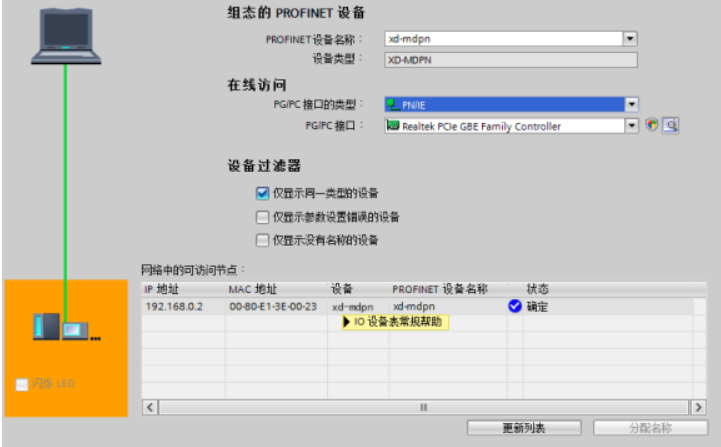Image resolution: width=721 pixels, height=447 pixels.
Task: Open the PG/PC接口的类型 dropdown arrow
Action: pos(631,105)
